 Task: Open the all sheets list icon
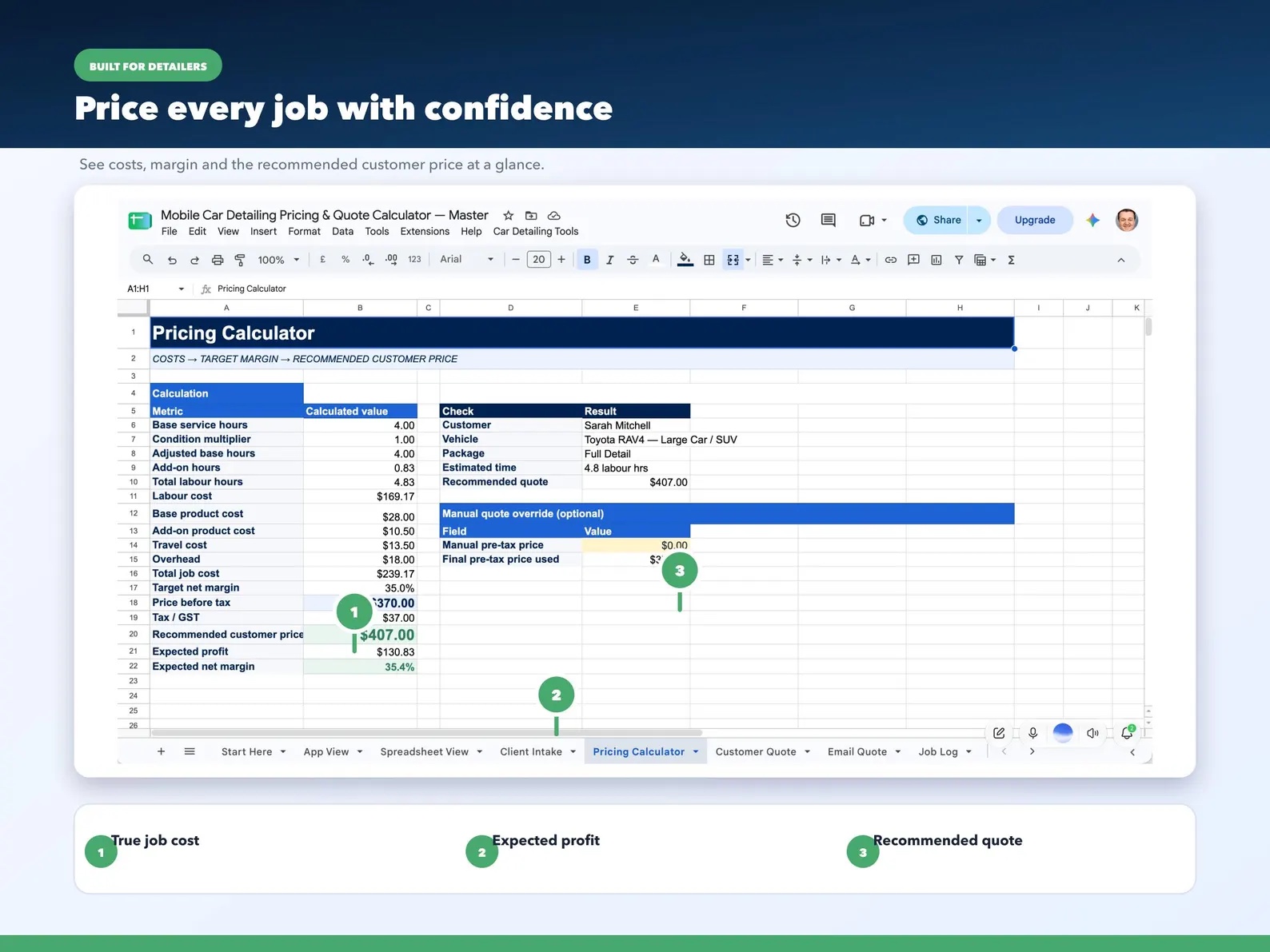tap(190, 751)
